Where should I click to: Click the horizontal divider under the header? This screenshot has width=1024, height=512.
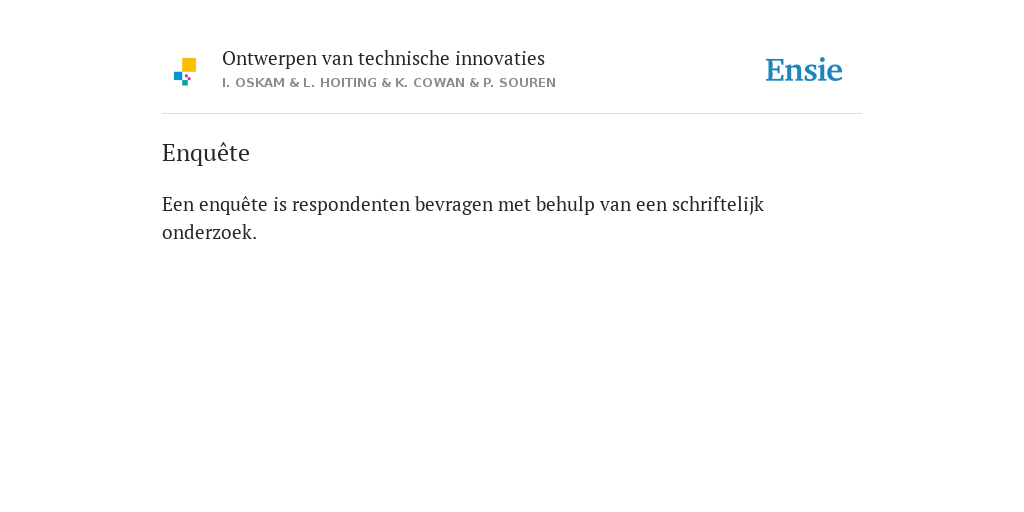coord(512,114)
